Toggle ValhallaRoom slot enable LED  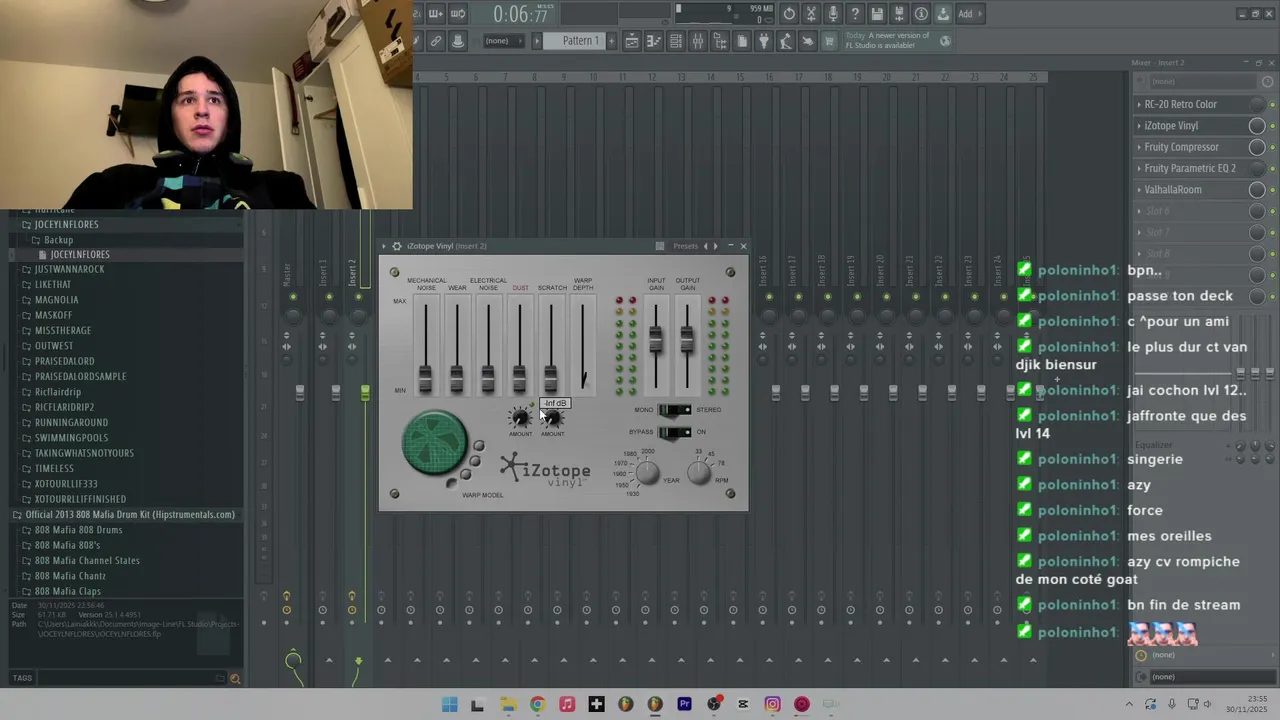pyautogui.click(x=1272, y=190)
